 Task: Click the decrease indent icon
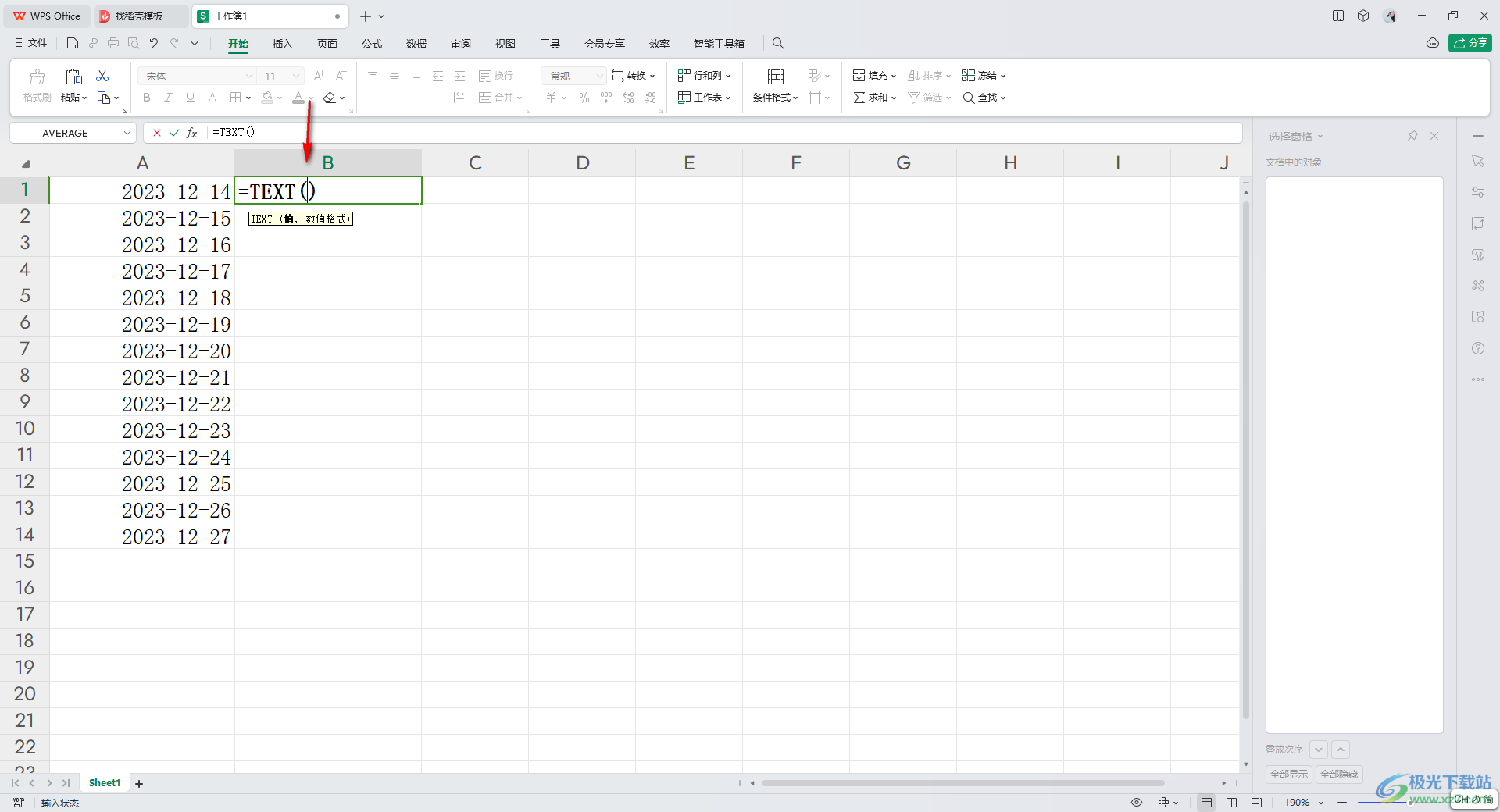(x=438, y=76)
